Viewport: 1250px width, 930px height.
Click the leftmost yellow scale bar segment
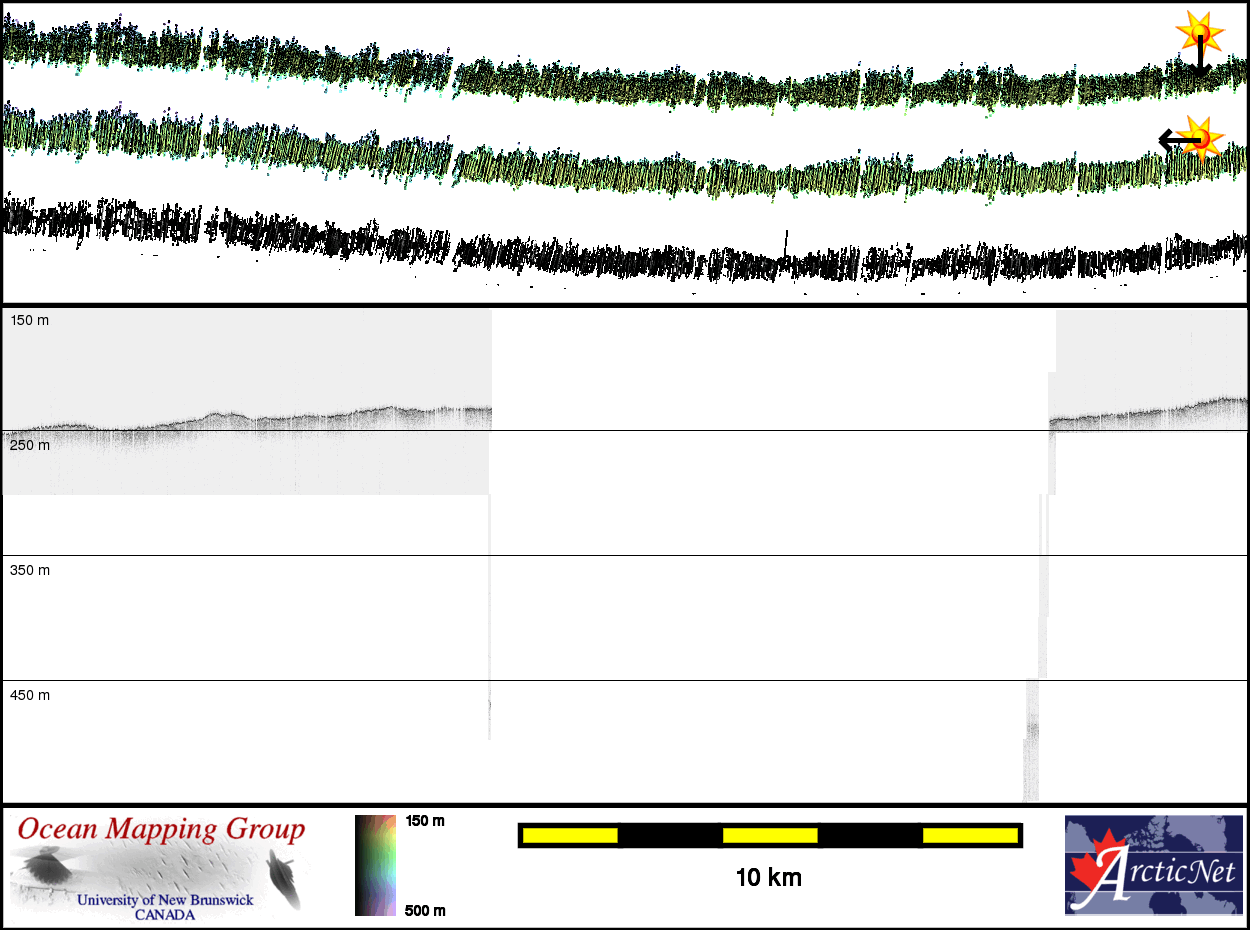(x=569, y=835)
